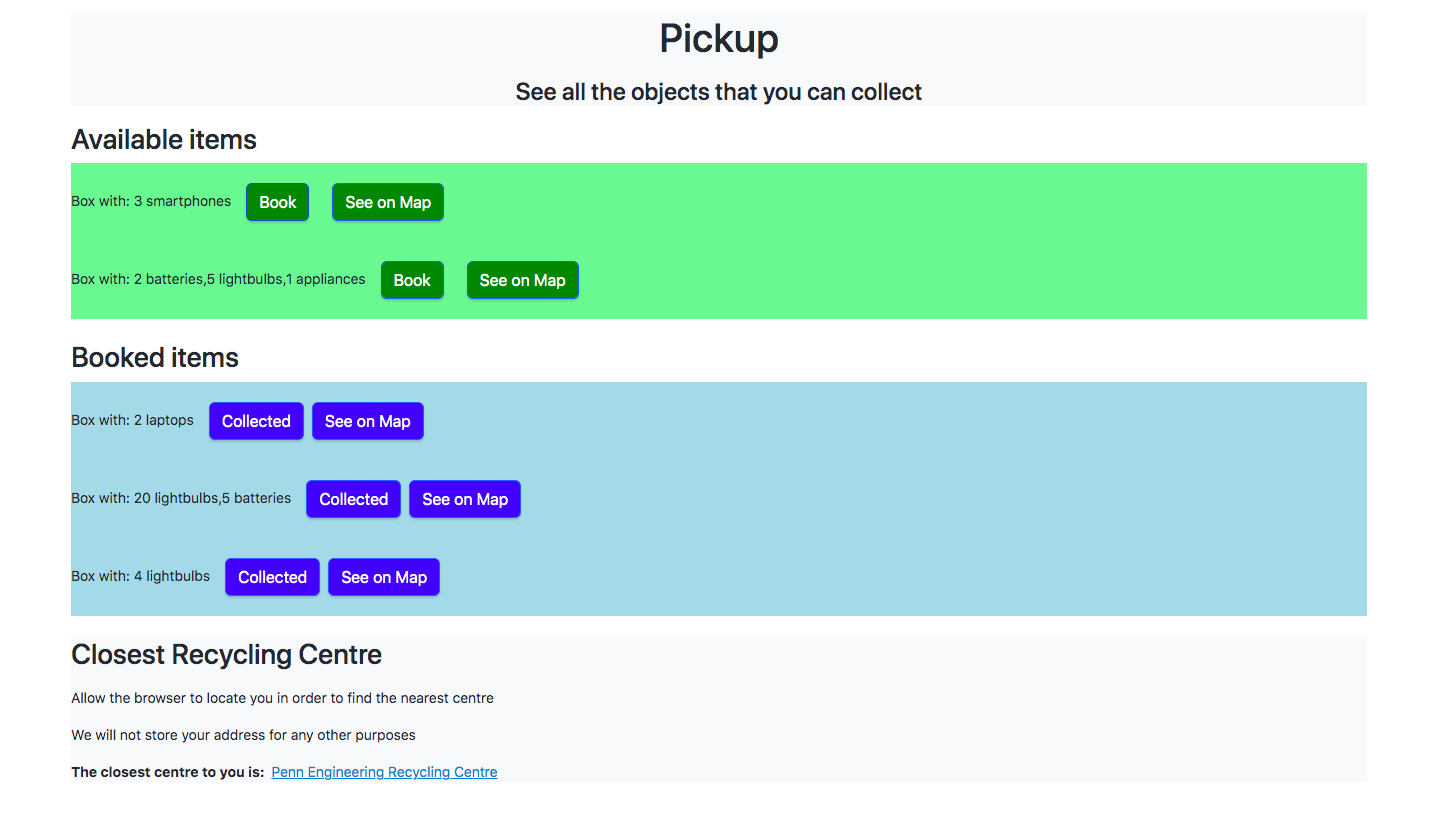
Task: Click the "Box with: 4 lightbulbs" label
Action: point(140,576)
